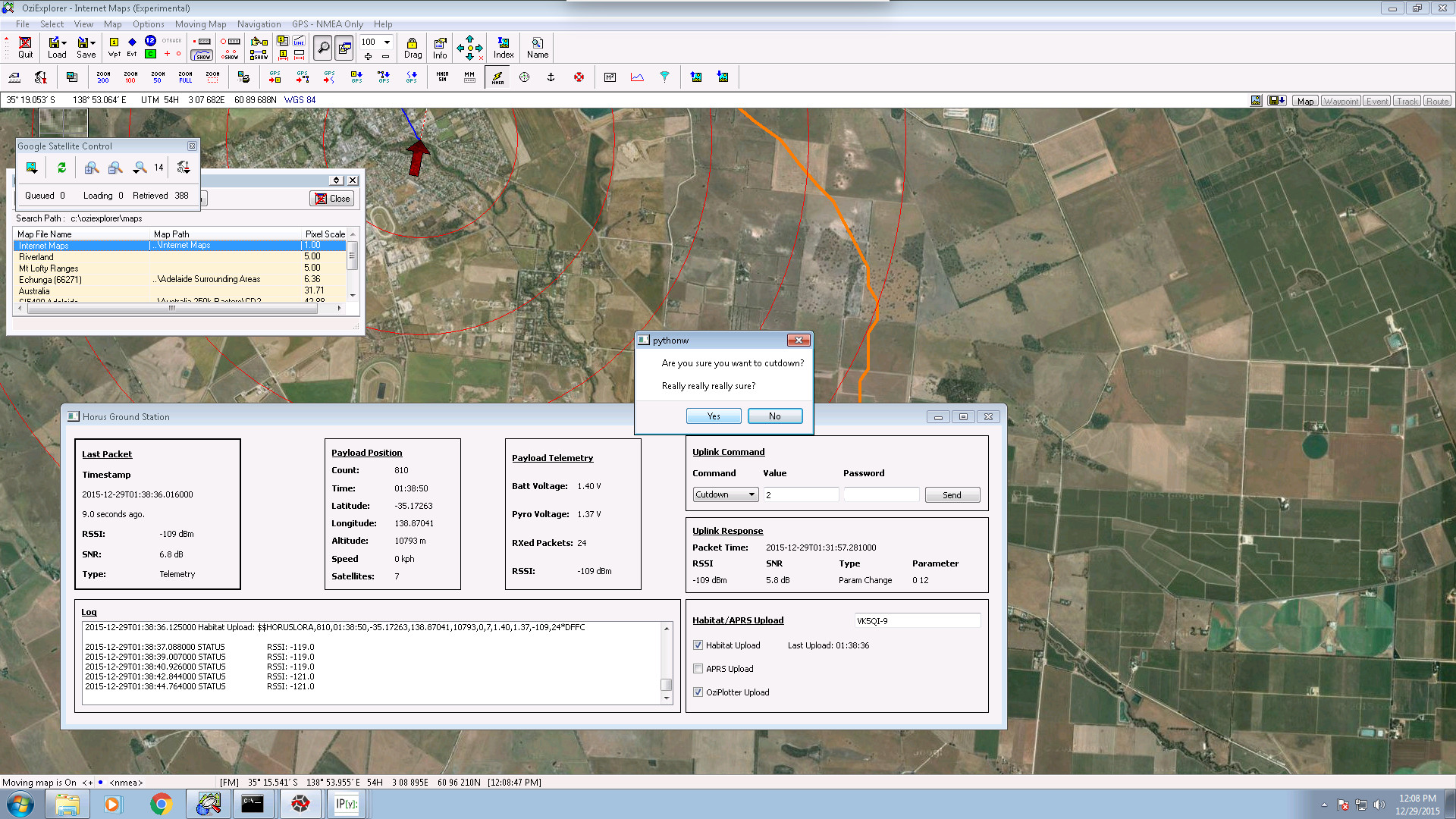Click the Info toolbar icon
1456x819 pixels.
pos(440,47)
